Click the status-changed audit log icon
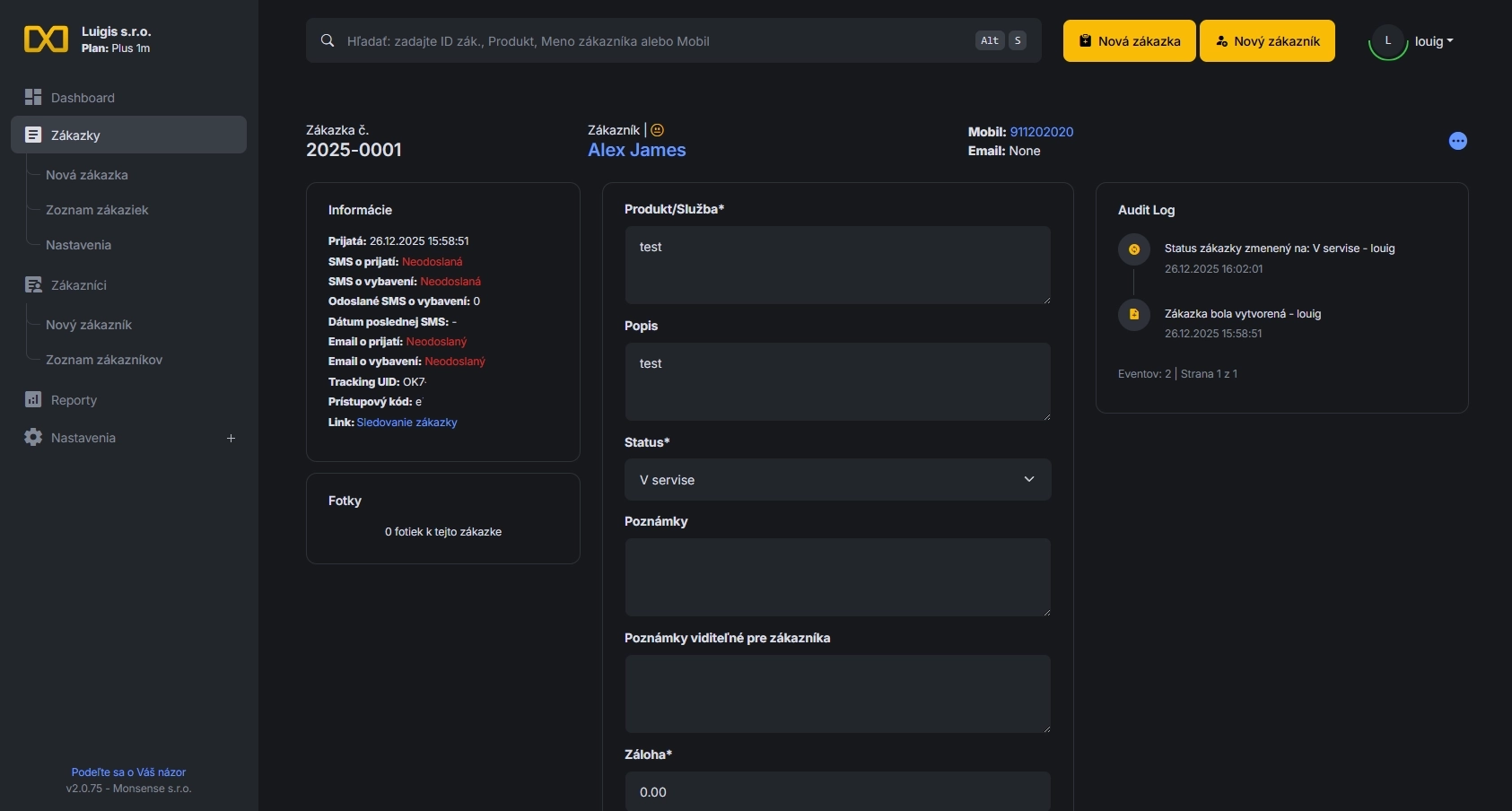This screenshot has height=811, width=1512. coord(1133,249)
